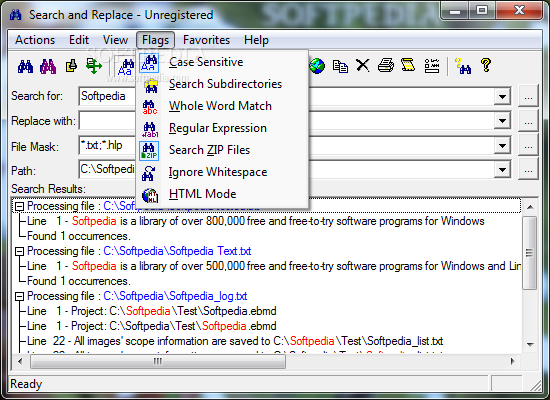This screenshot has width=550, height=400.
Task: Open the C:\Softpedia\Softpedia Text.txt link
Action: (177, 251)
